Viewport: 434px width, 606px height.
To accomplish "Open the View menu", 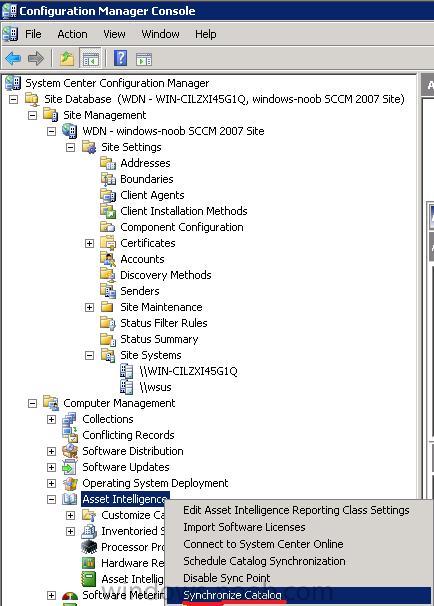I will coord(114,34).
